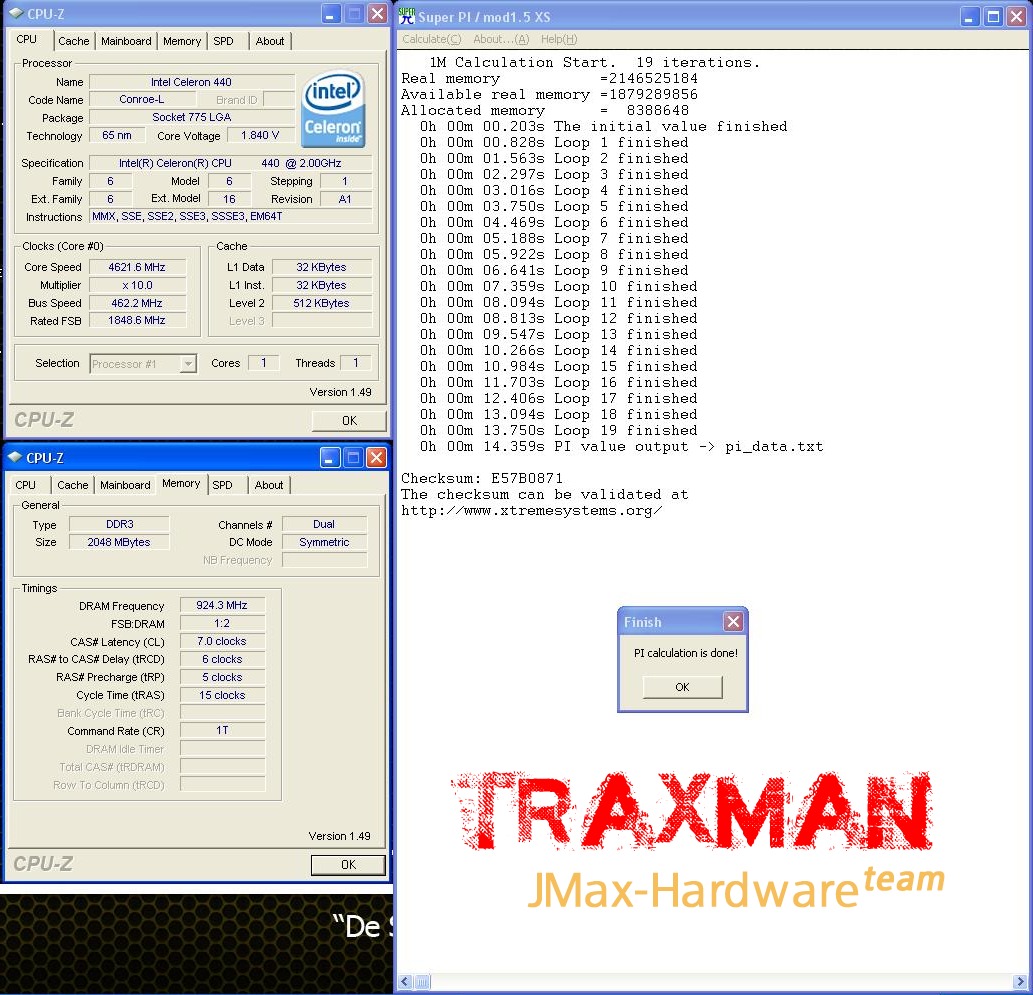1033x995 pixels.
Task: Click the Instructions field MMX, SSE list
Action: click(x=231, y=216)
